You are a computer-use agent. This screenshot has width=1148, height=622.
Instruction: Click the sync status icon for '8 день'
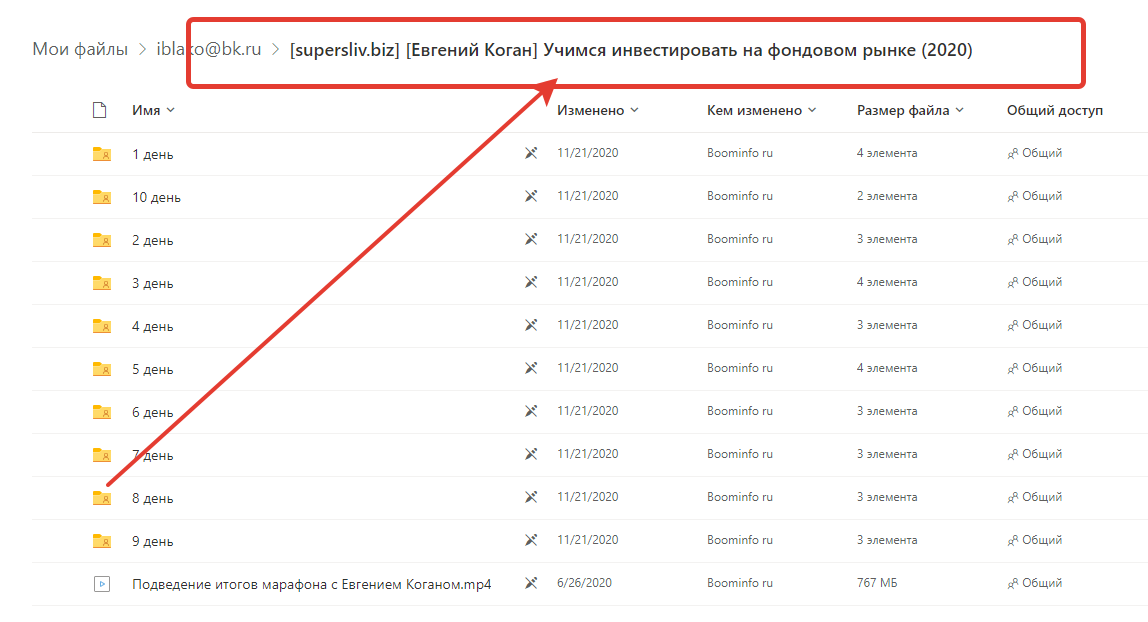(x=531, y=497)
